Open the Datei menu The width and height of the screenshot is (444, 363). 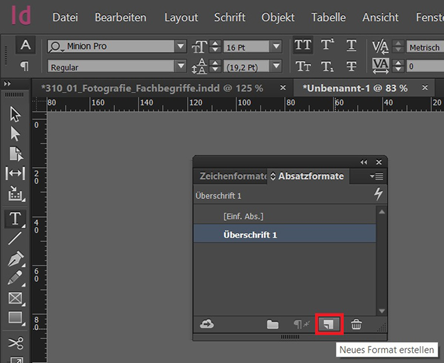(65, 17)
